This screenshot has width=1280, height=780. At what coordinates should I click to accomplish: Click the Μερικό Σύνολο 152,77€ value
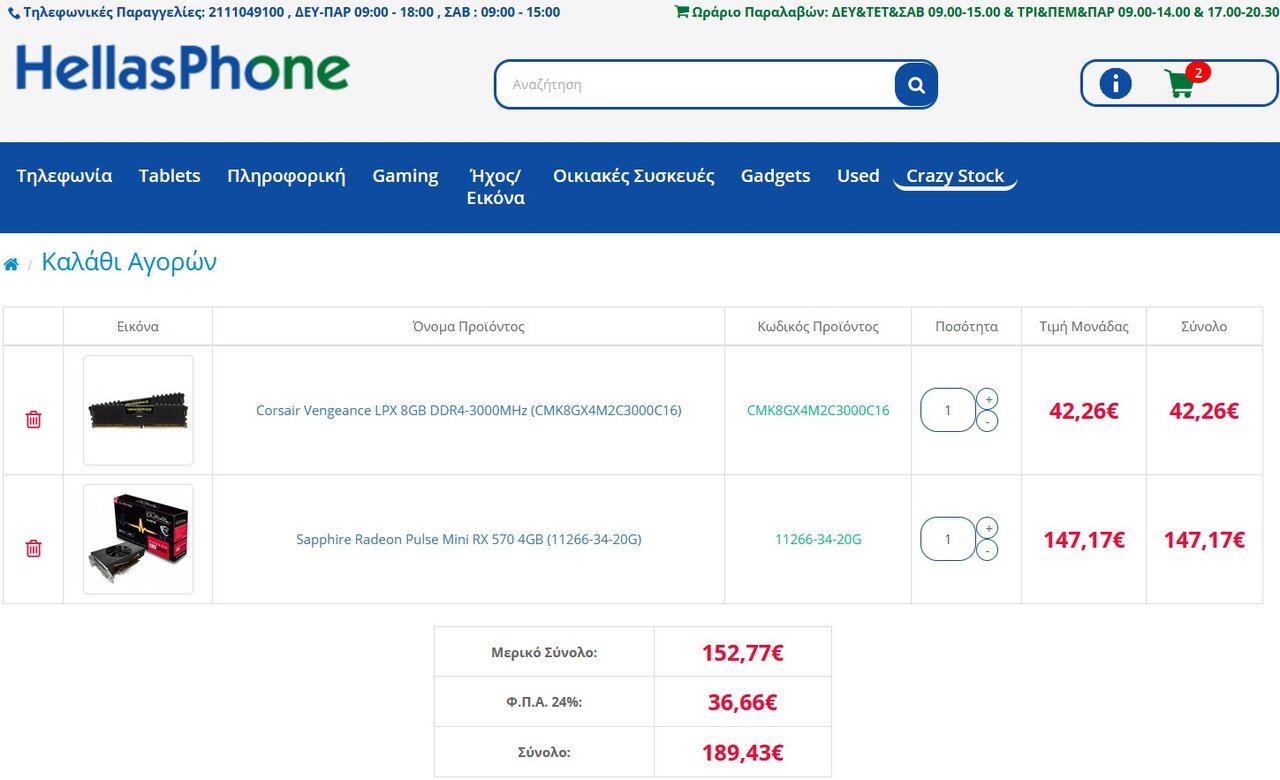pyautogui.click(x=742, y=653)
